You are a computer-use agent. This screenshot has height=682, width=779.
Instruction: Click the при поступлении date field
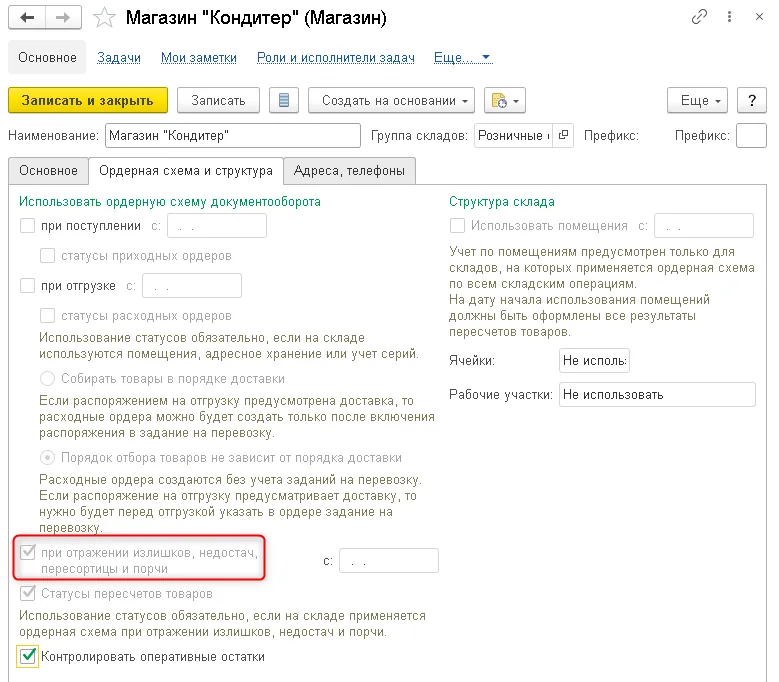tap(217, 226)
